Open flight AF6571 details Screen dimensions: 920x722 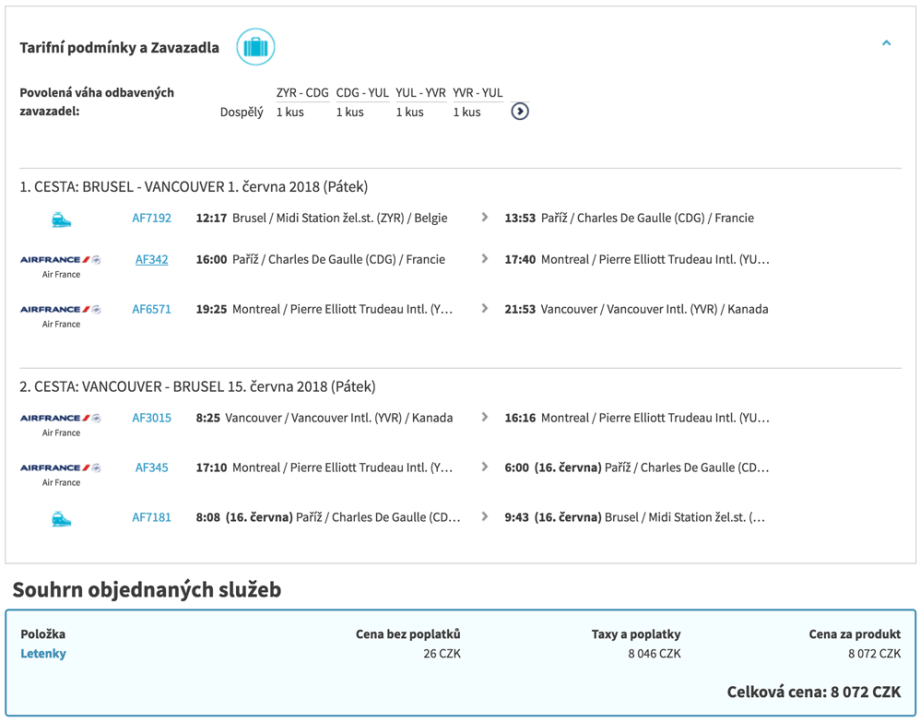(152, 309)
